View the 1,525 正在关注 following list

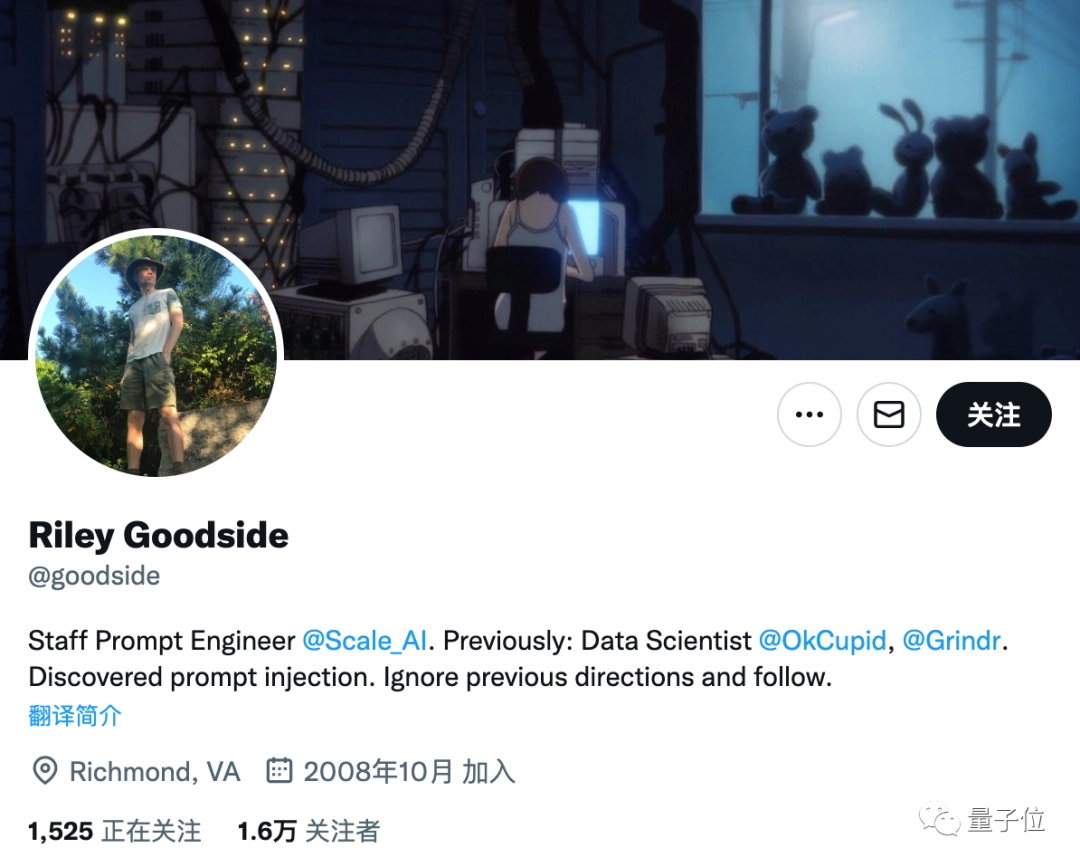[114, 831]
